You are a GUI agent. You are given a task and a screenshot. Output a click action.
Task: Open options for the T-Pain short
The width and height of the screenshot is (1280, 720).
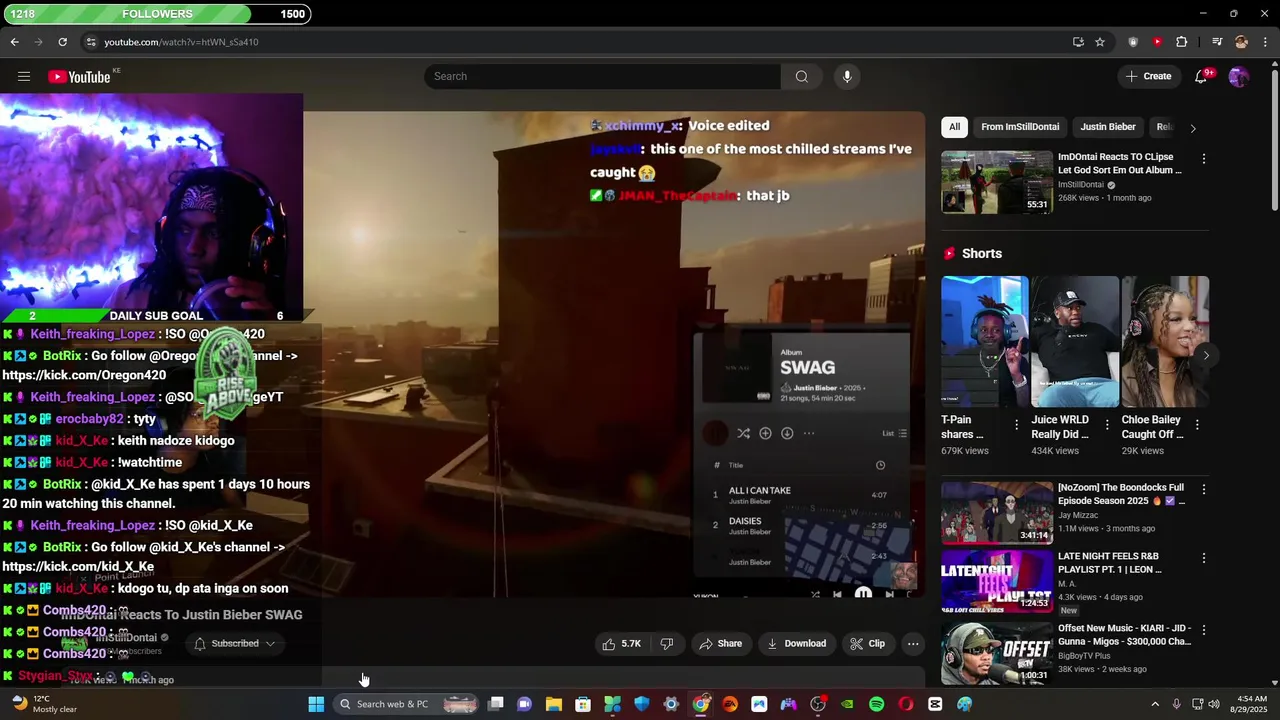[x=1017, y=425]
